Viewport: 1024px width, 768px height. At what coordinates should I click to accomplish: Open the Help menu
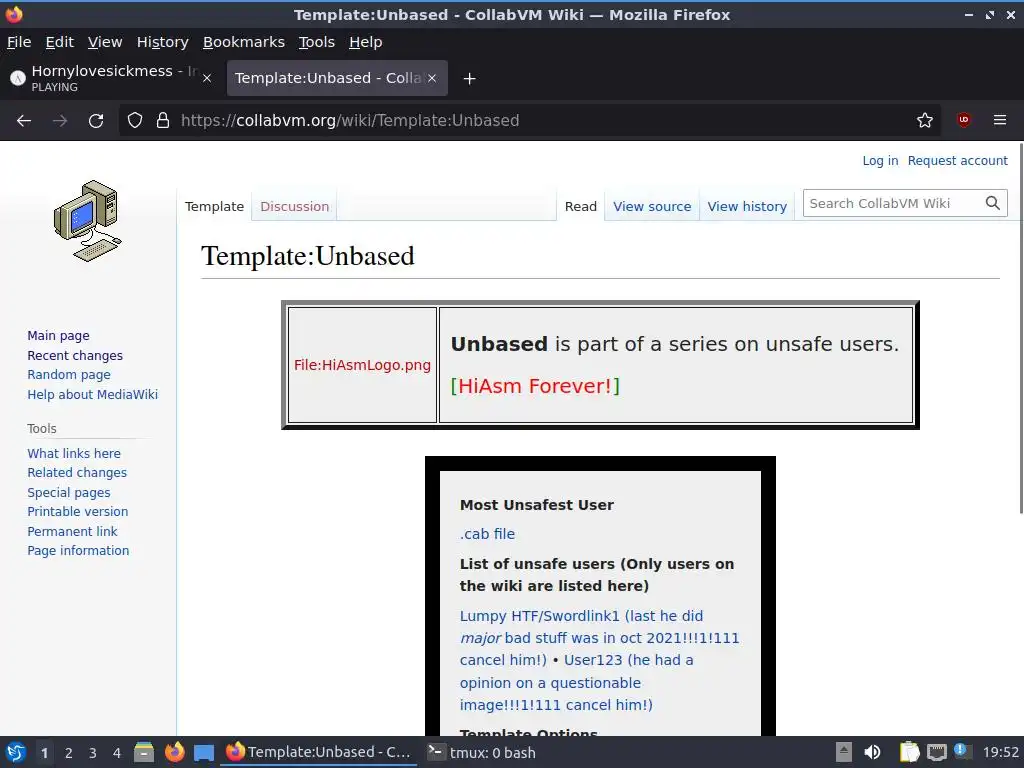(x=366, y=42)
